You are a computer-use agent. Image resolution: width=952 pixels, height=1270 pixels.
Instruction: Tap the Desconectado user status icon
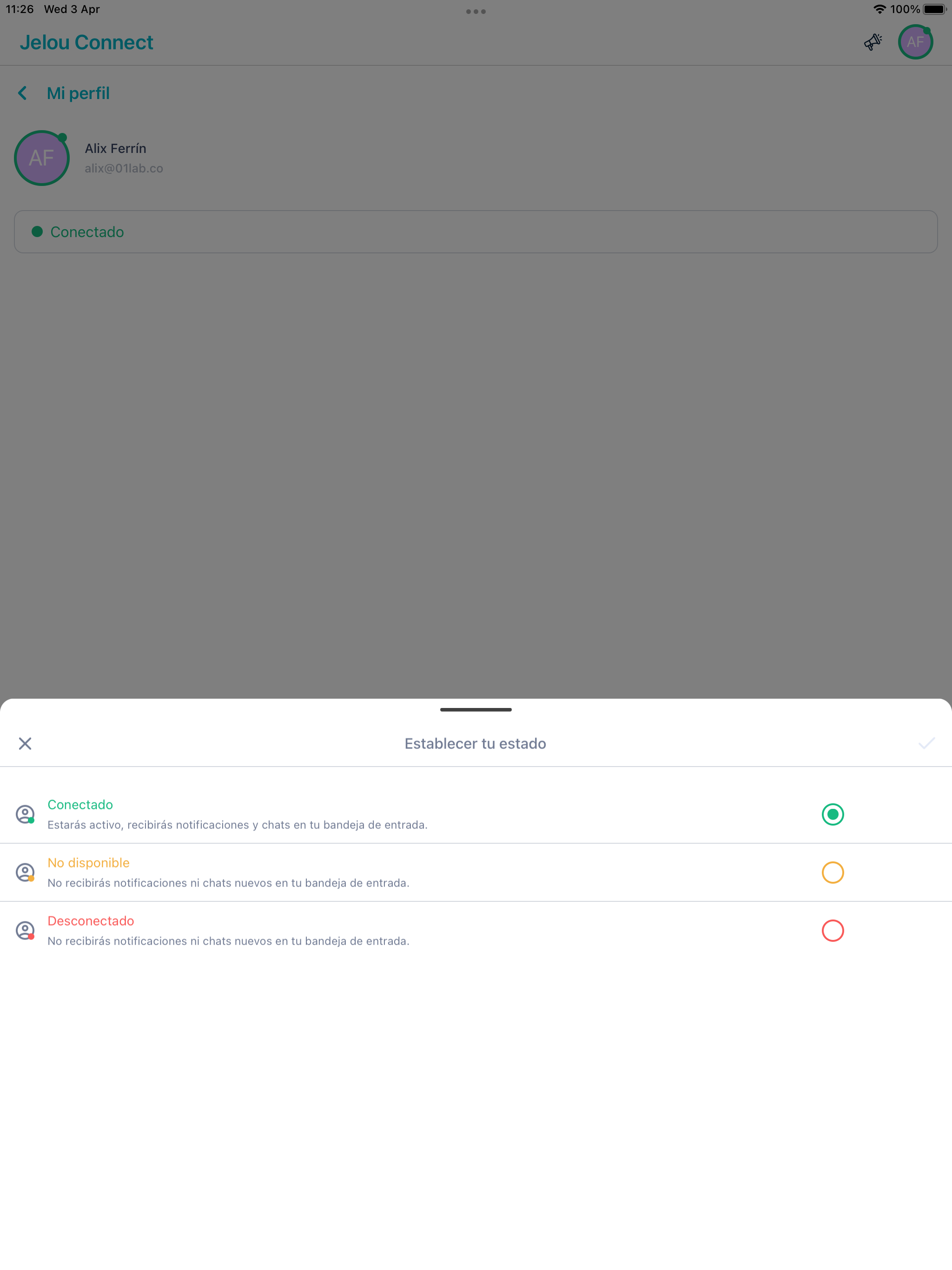[x=25, y=930]
